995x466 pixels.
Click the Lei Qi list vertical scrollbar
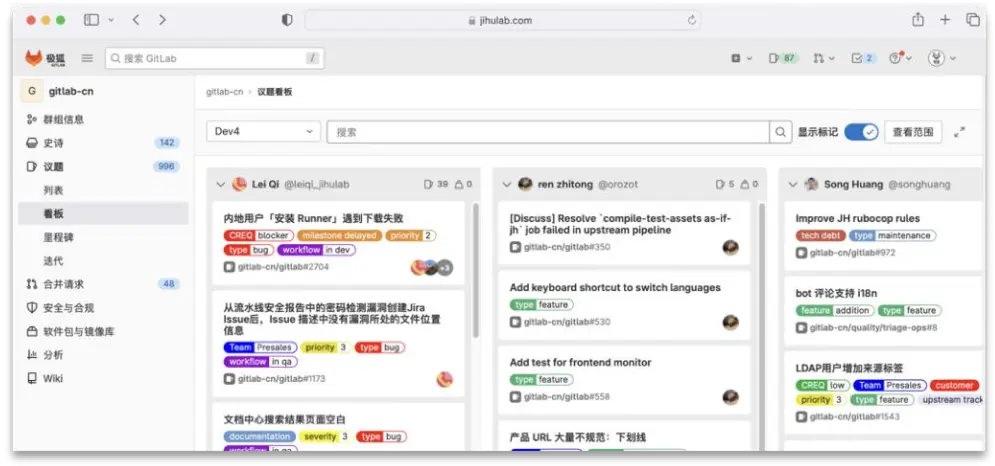(x=474, y=270)
